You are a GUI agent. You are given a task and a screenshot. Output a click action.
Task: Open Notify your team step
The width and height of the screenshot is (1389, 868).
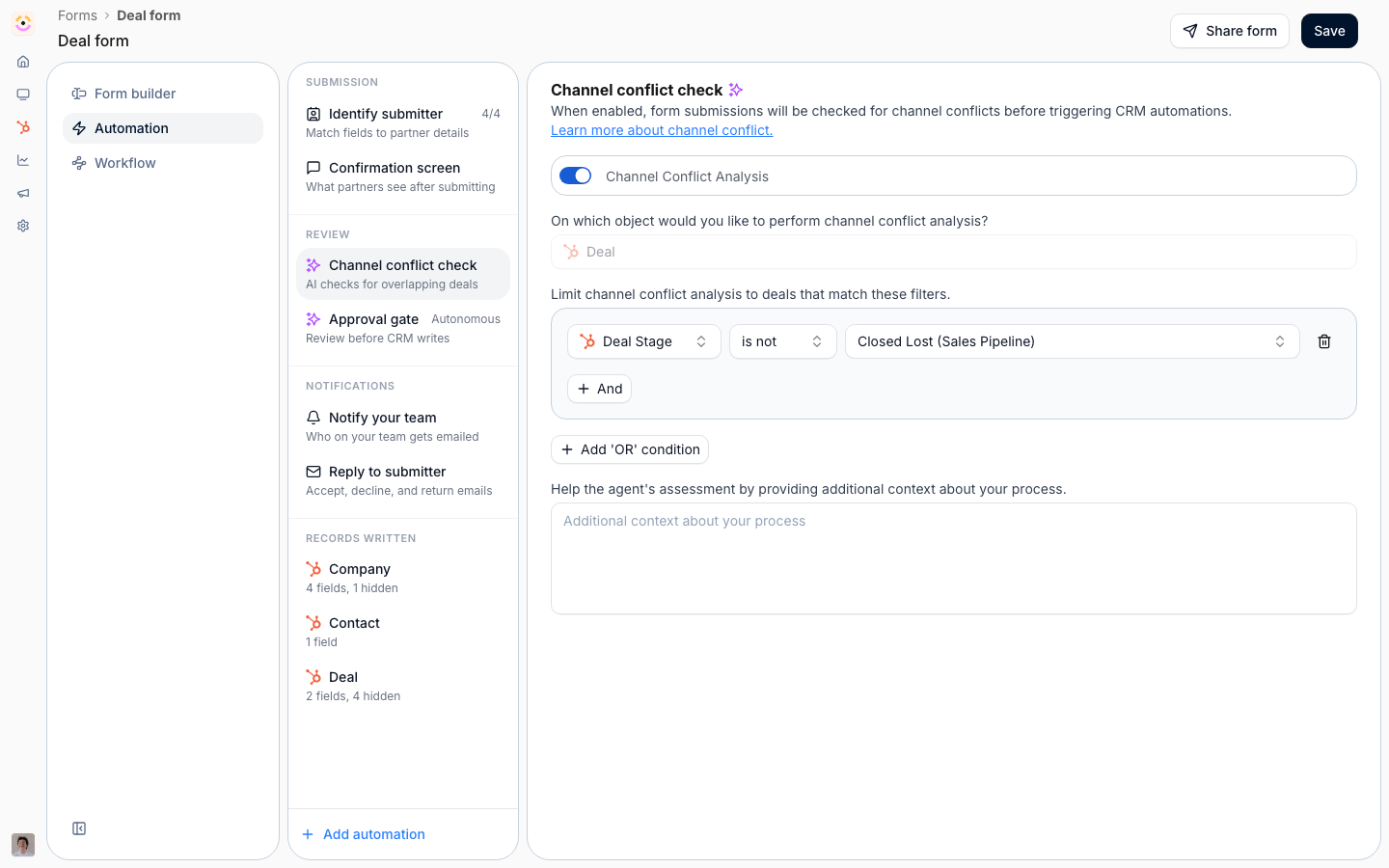[403, 426]
